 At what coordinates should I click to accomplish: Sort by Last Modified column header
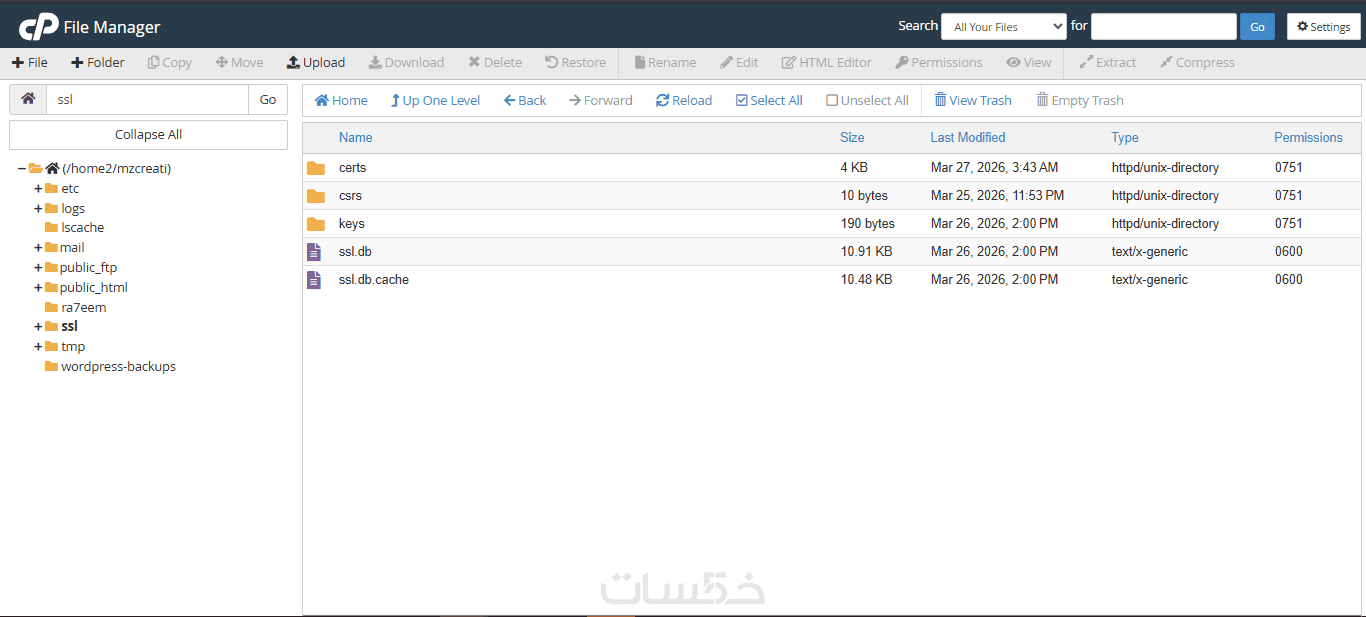coord(968,137)
